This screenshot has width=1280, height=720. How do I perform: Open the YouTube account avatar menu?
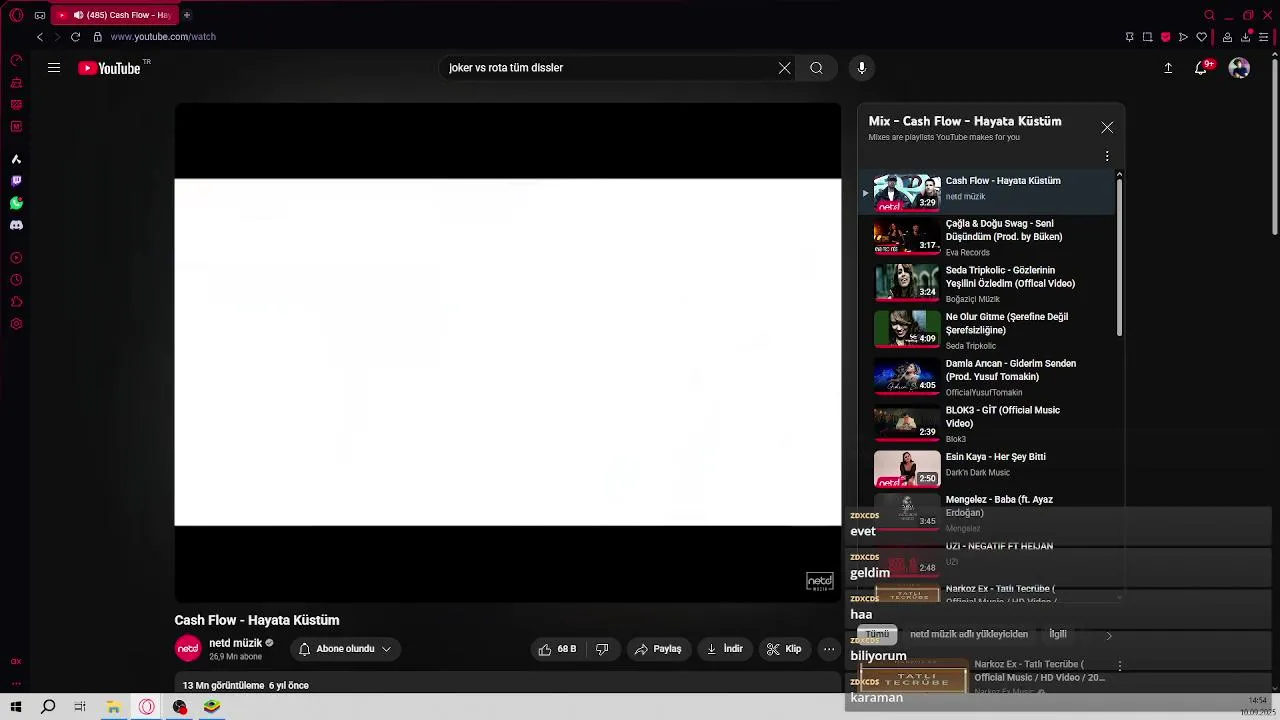[x=1240, y=68]
